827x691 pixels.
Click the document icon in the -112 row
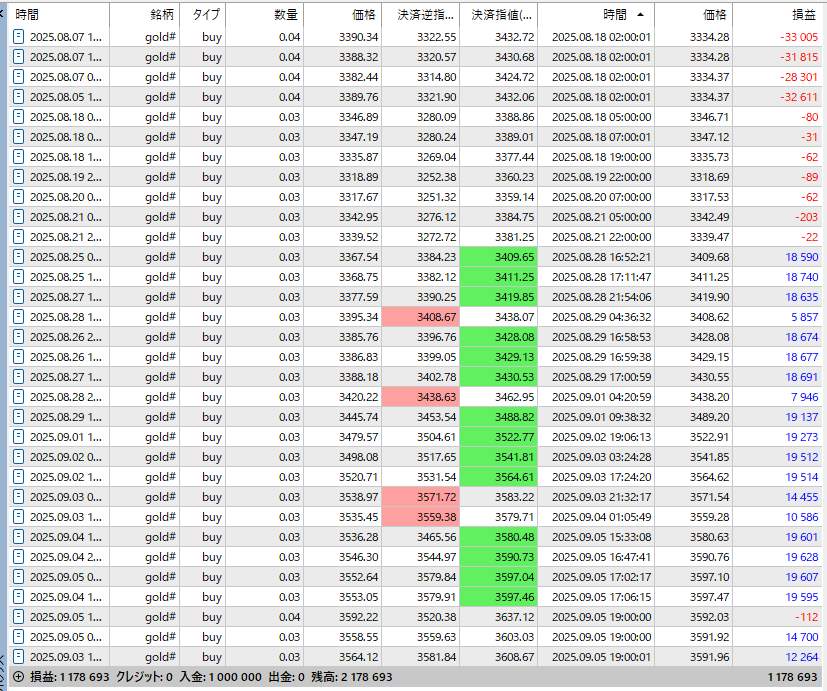pos(18,617)
